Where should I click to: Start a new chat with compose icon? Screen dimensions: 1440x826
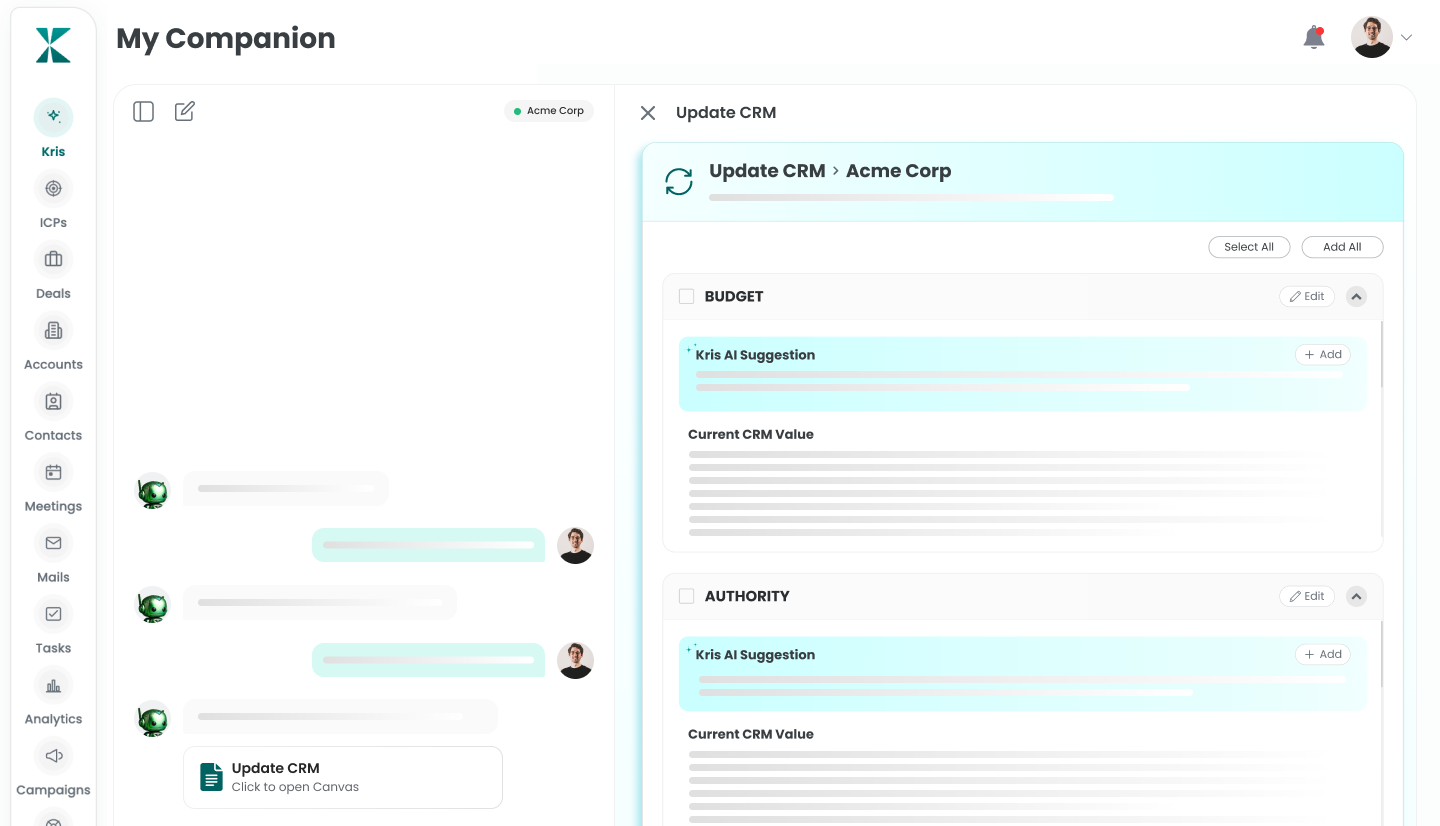[x=185, y=111]
